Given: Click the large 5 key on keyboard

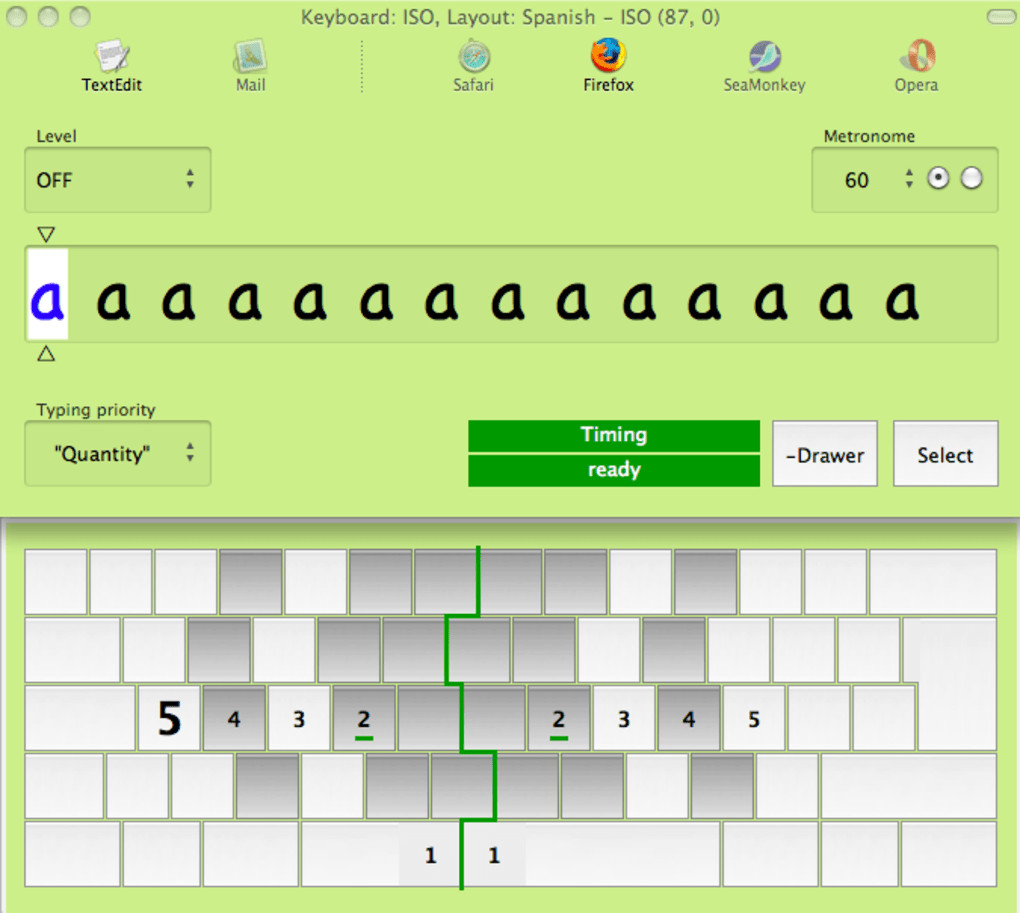Looking at the screenshot, I should click(169, 719).
